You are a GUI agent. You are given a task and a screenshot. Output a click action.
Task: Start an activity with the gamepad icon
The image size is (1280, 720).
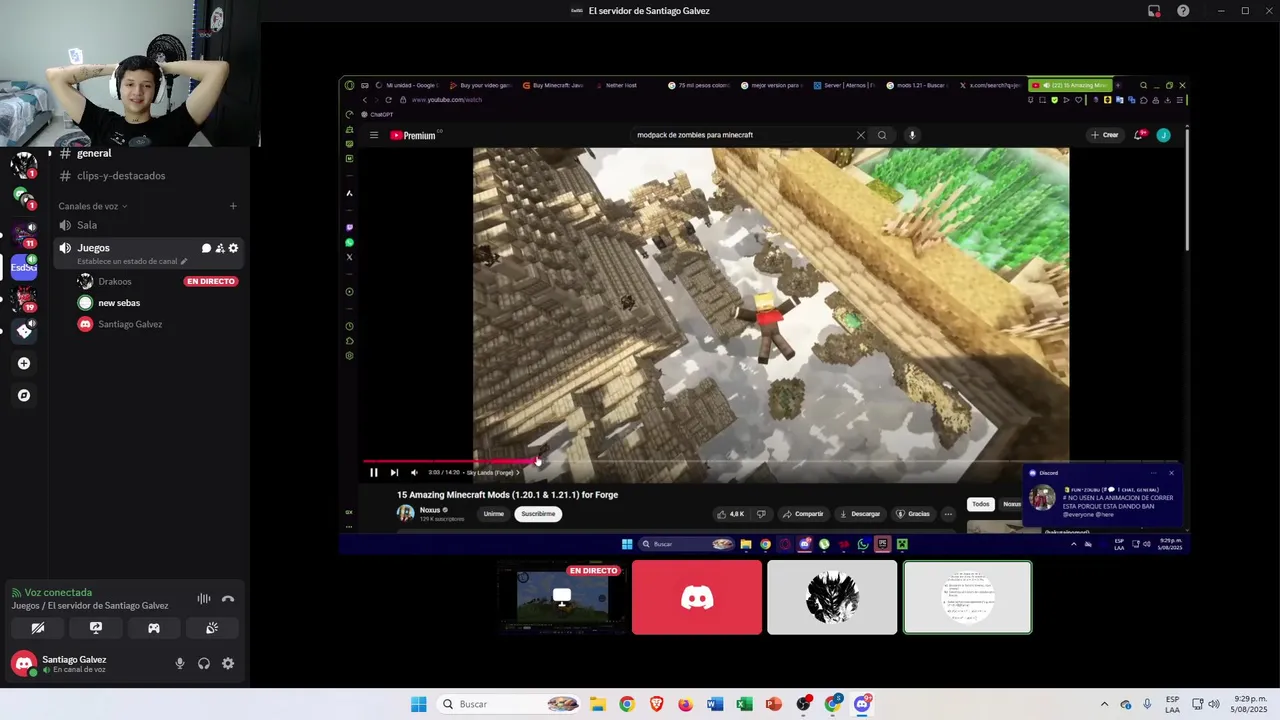pyautogui.click(x=154, y=628)
